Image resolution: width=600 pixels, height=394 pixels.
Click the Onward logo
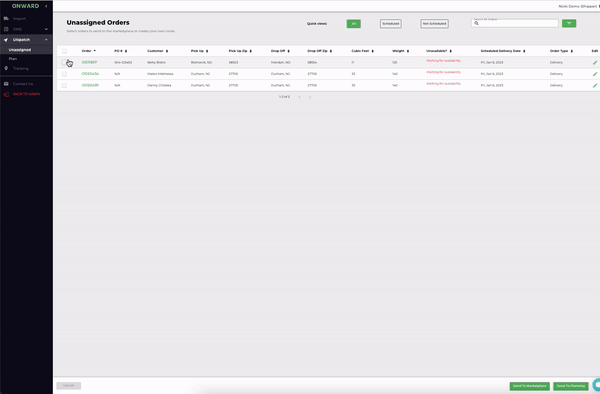point(25,6)
